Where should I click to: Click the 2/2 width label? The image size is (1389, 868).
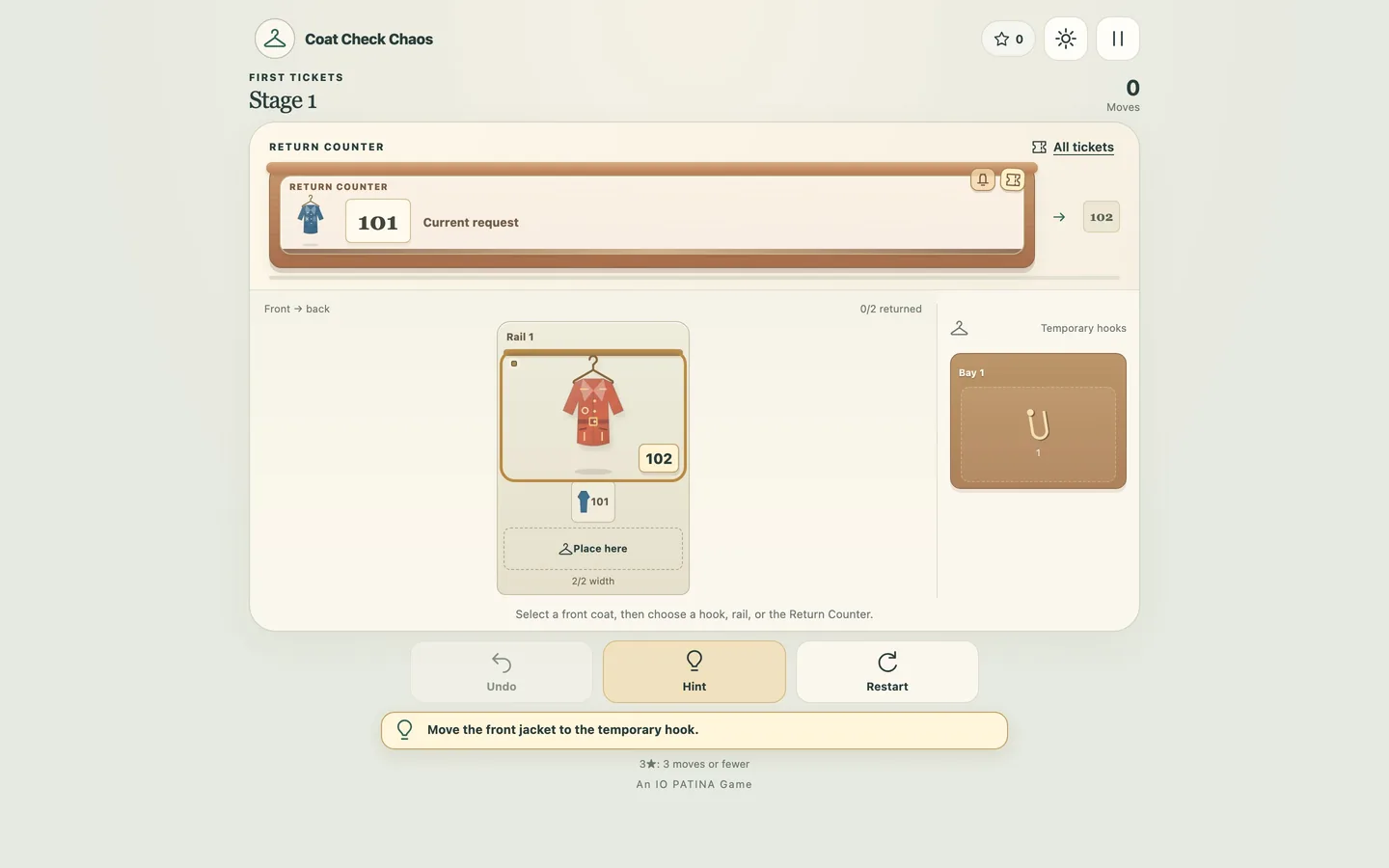[x=593, y=582]
